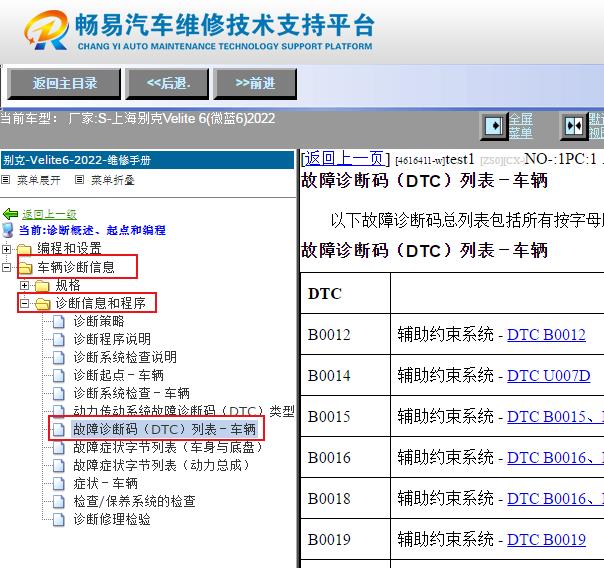
Task: Open the 检查/保养系统的检查 document icon
Action: [x=59, y=501]
